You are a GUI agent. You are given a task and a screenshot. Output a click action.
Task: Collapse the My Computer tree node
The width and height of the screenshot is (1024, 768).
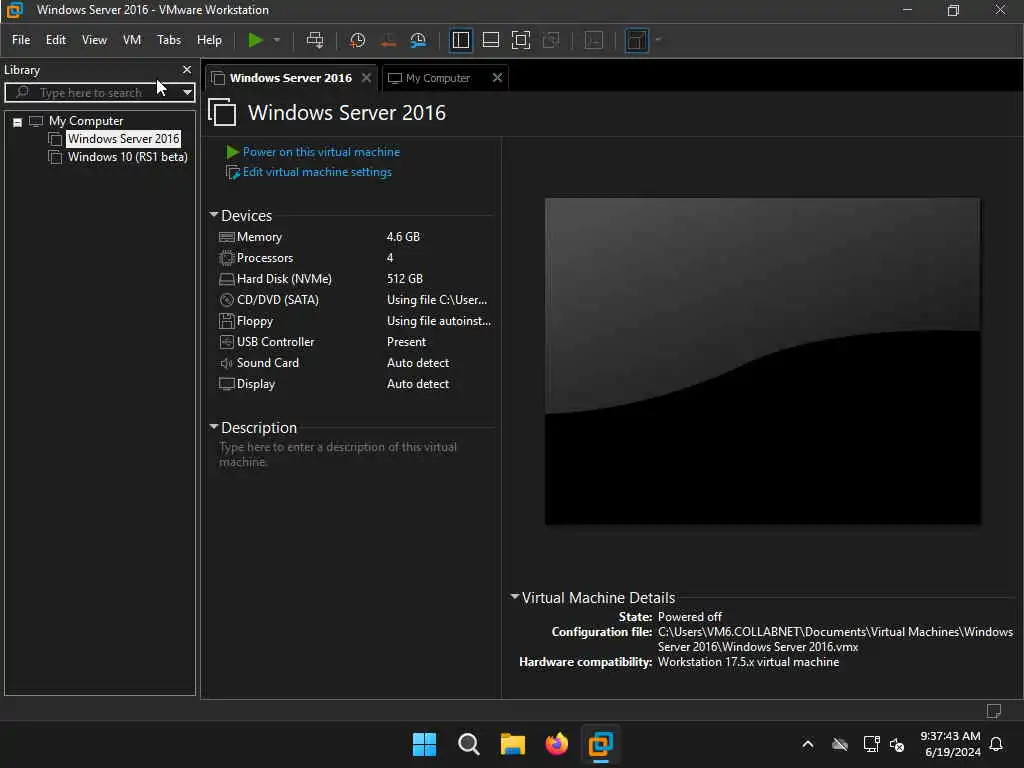18,122
